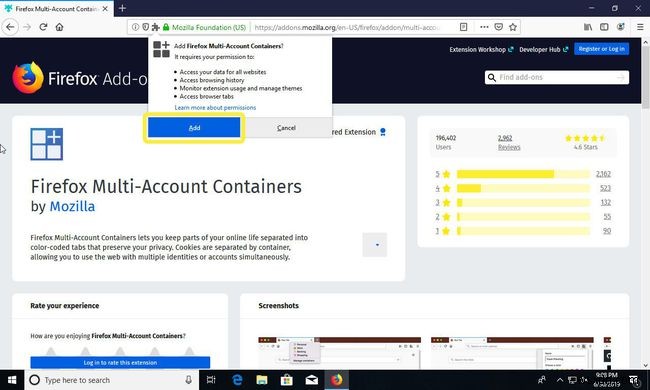Open the tracking protection shield icon
The height and width of the screenshot is (390, 650).
pos(145,27)
